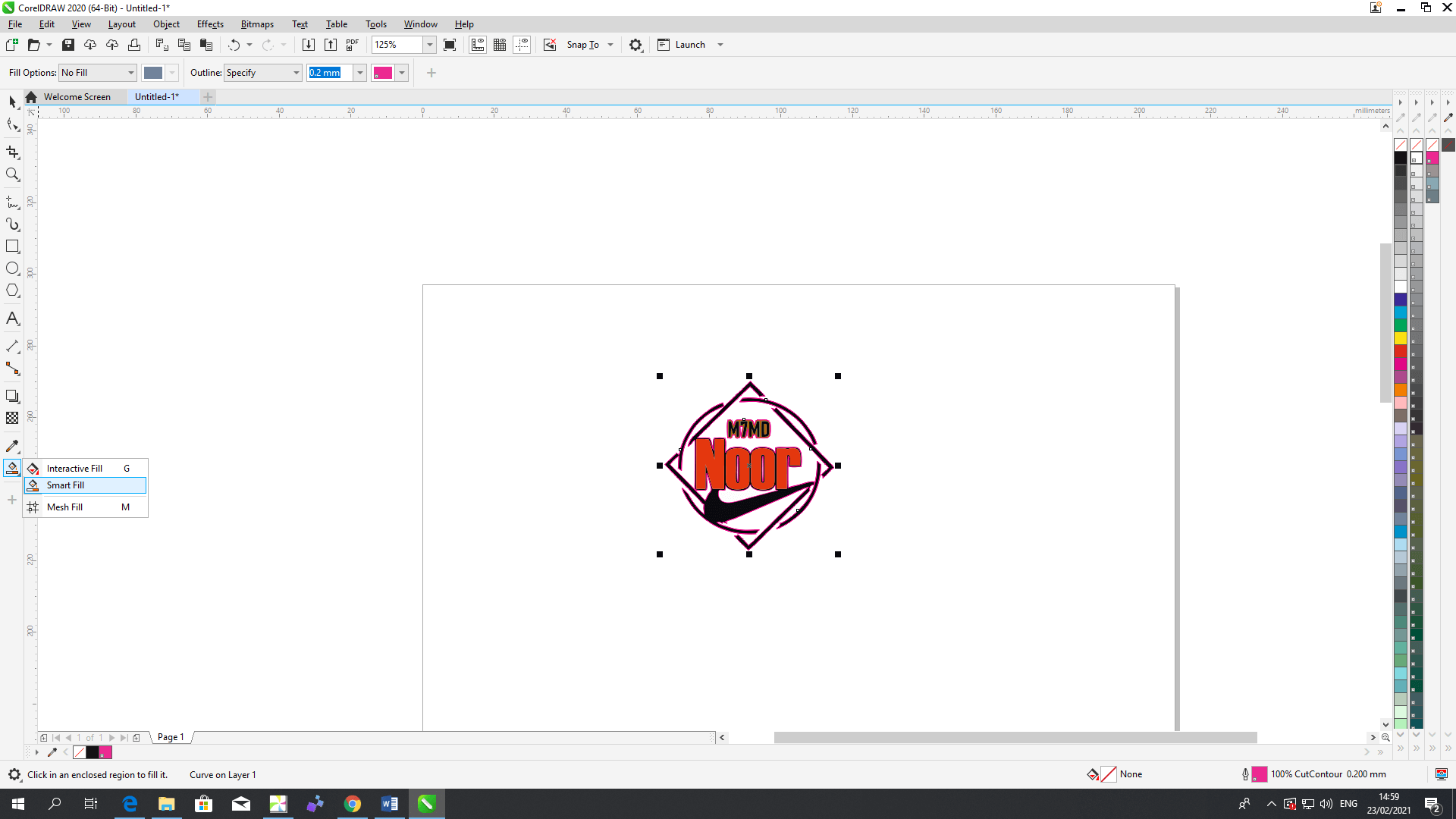This screenshot has height=819, width=1456.
Task: Select the Connector tool
Action: pos(12,369)
